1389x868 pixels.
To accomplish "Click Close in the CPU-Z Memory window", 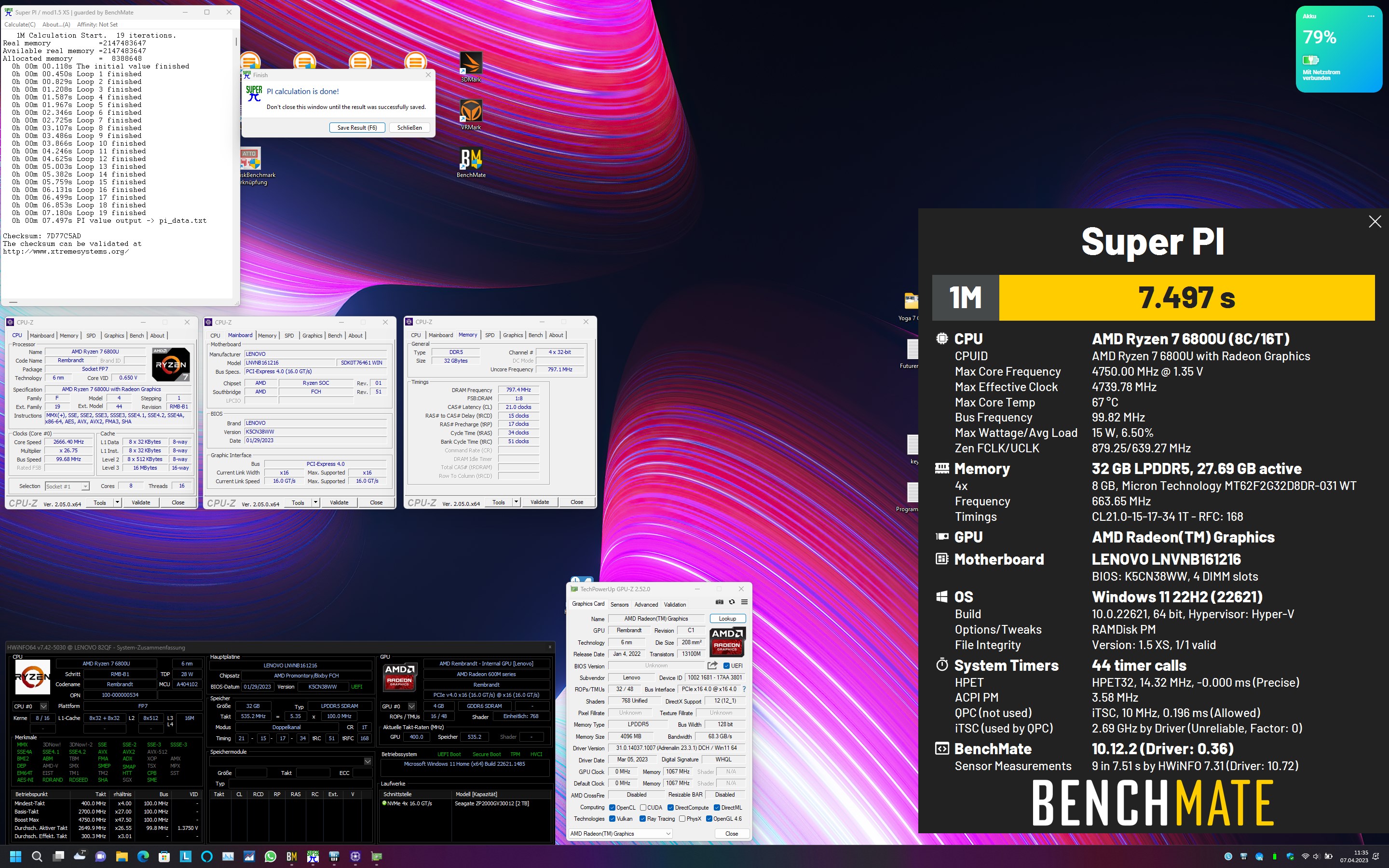I will [576, 502].
